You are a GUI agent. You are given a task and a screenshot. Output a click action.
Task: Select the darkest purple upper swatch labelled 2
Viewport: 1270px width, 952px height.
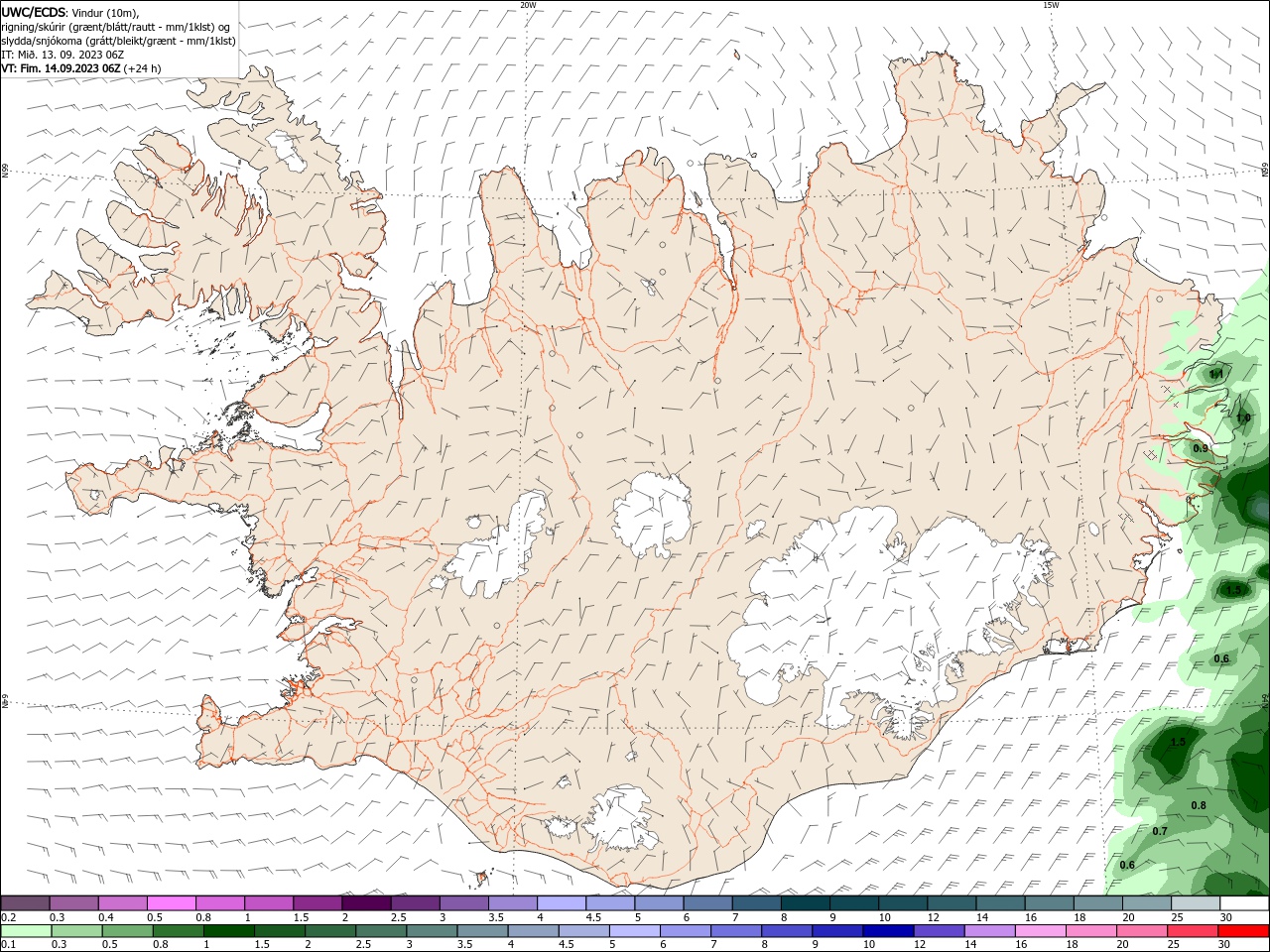[x=366, y=903]
